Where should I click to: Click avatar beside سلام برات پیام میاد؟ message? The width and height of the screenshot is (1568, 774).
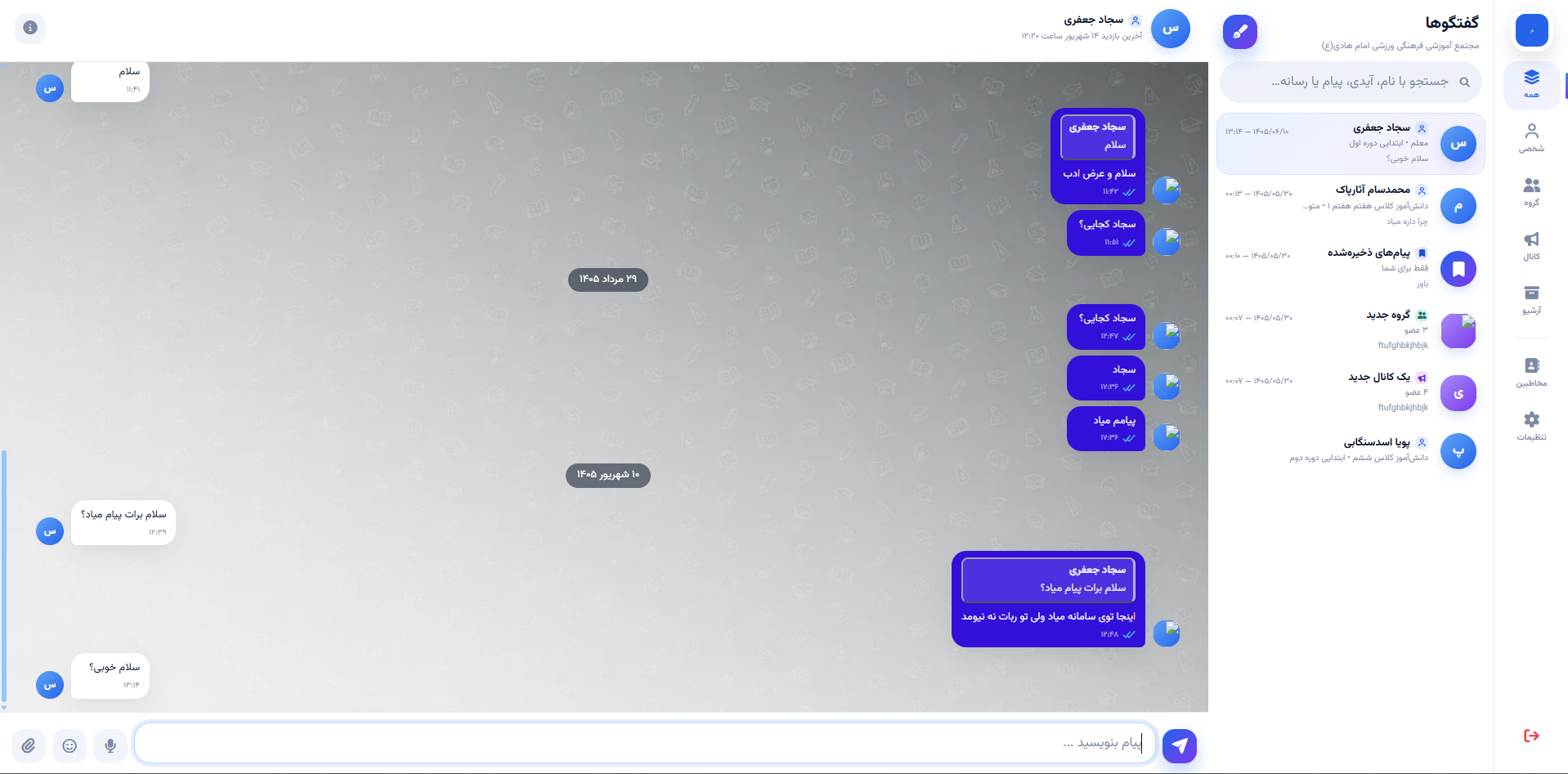point(50,531)
